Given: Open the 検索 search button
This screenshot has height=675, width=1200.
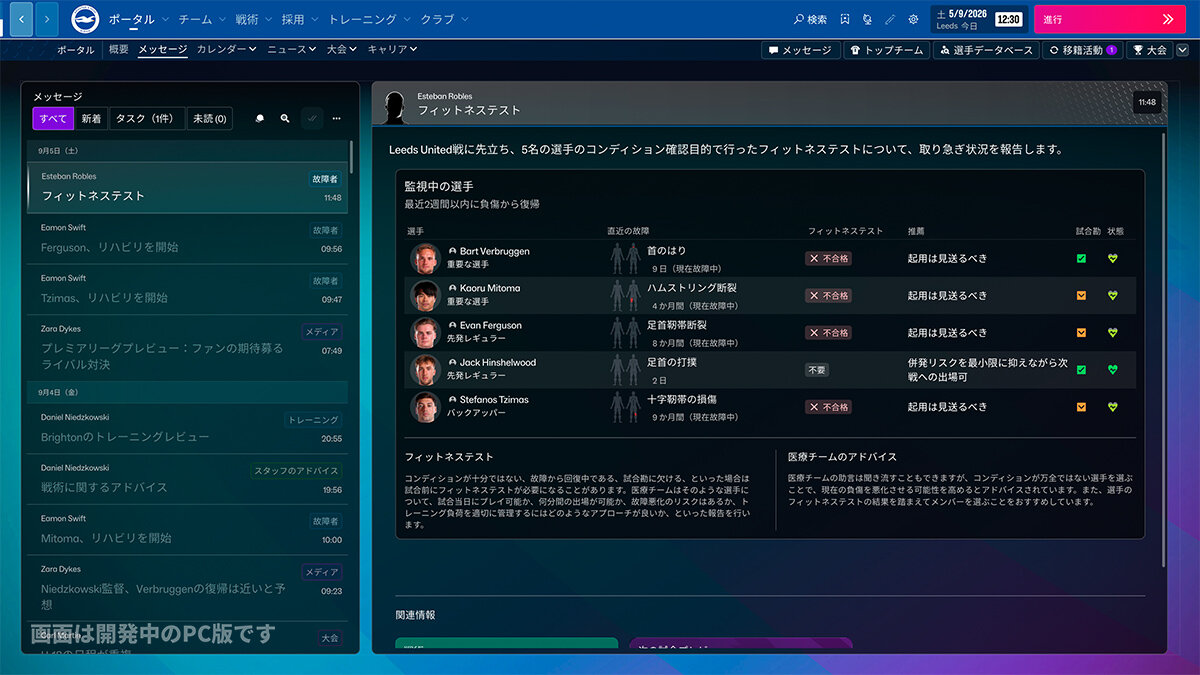Looking at the screenshot, I should [811, 19].
